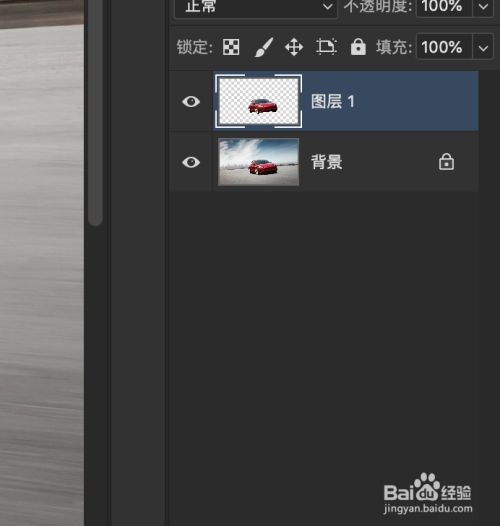This screenshot has height=526, width=500.
Task: Hide the 背景 layer
Action: (x=191, y=162)
